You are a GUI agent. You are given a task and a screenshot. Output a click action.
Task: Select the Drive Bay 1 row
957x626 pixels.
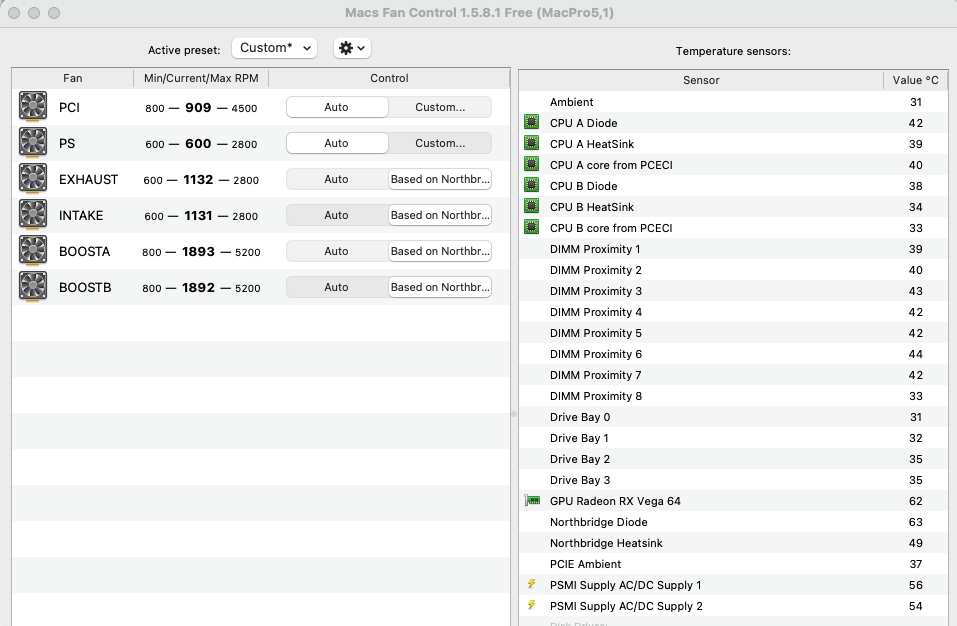click(734, 438)
